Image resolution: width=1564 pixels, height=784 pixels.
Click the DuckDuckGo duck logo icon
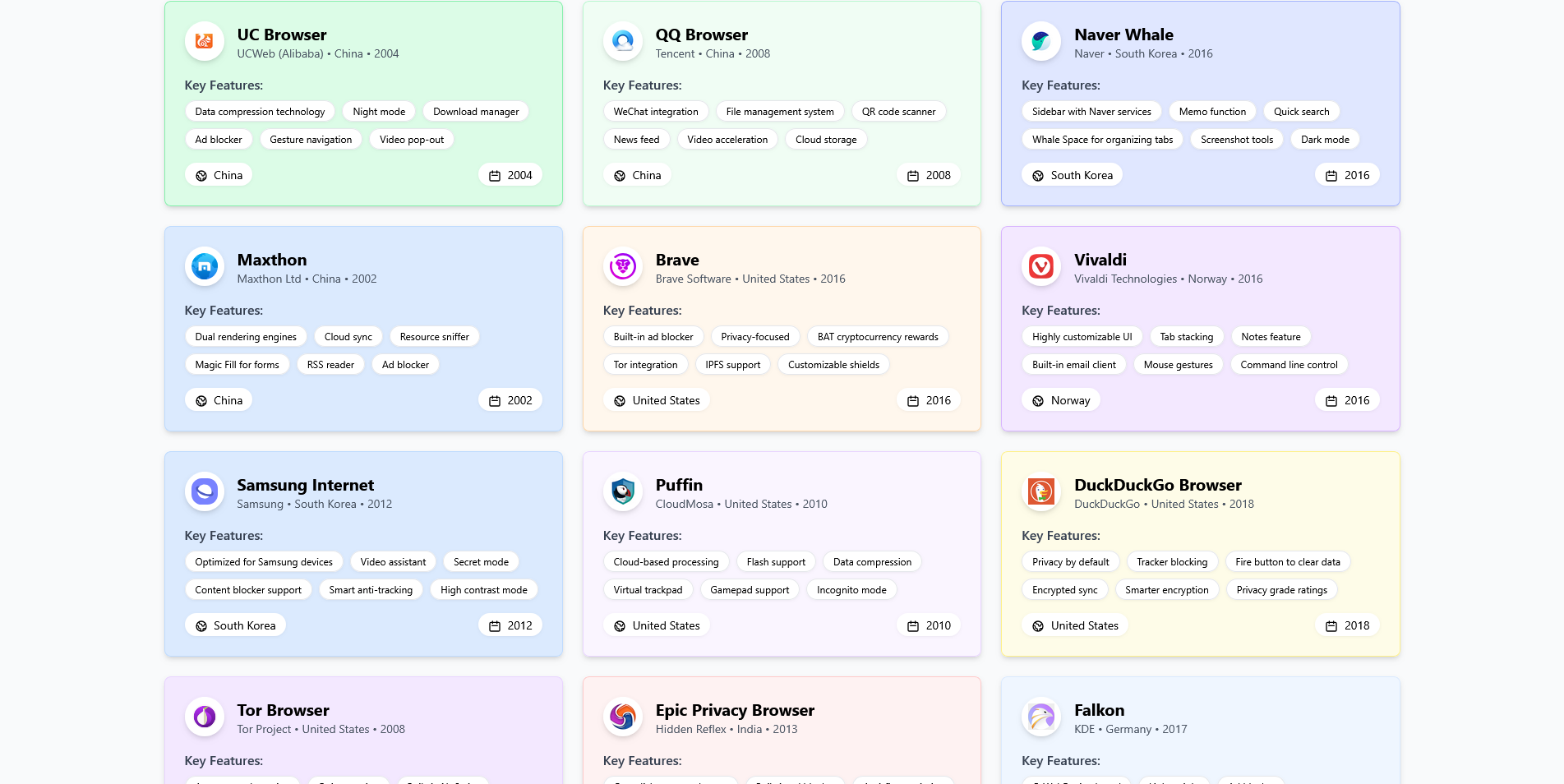[x=1040, y=491]
